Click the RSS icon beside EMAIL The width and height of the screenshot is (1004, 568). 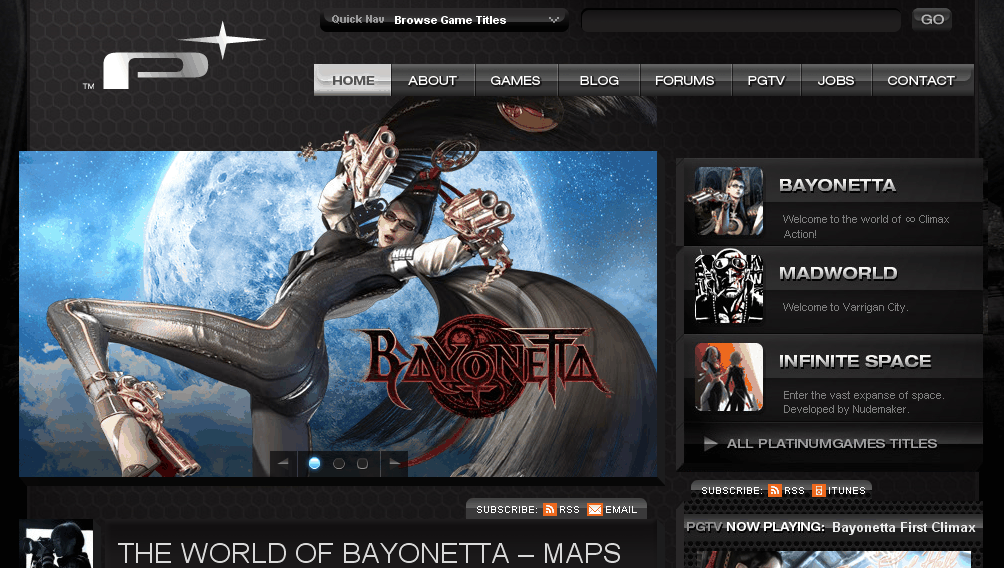[549, 509]
